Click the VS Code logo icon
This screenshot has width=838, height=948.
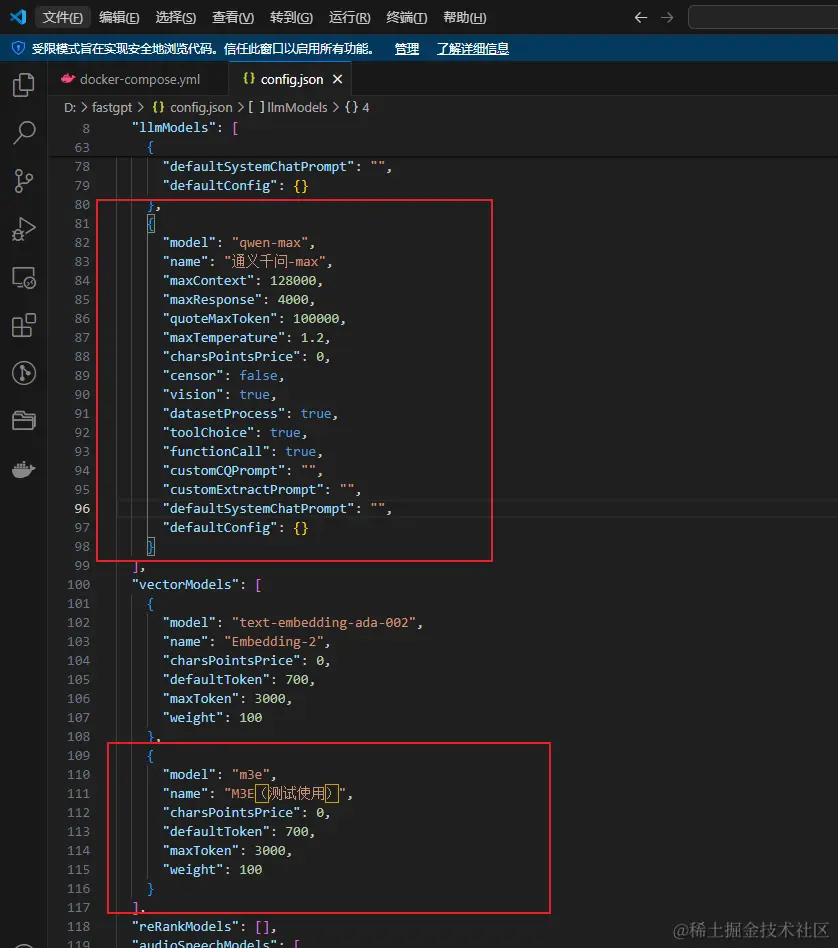[18, 17]
